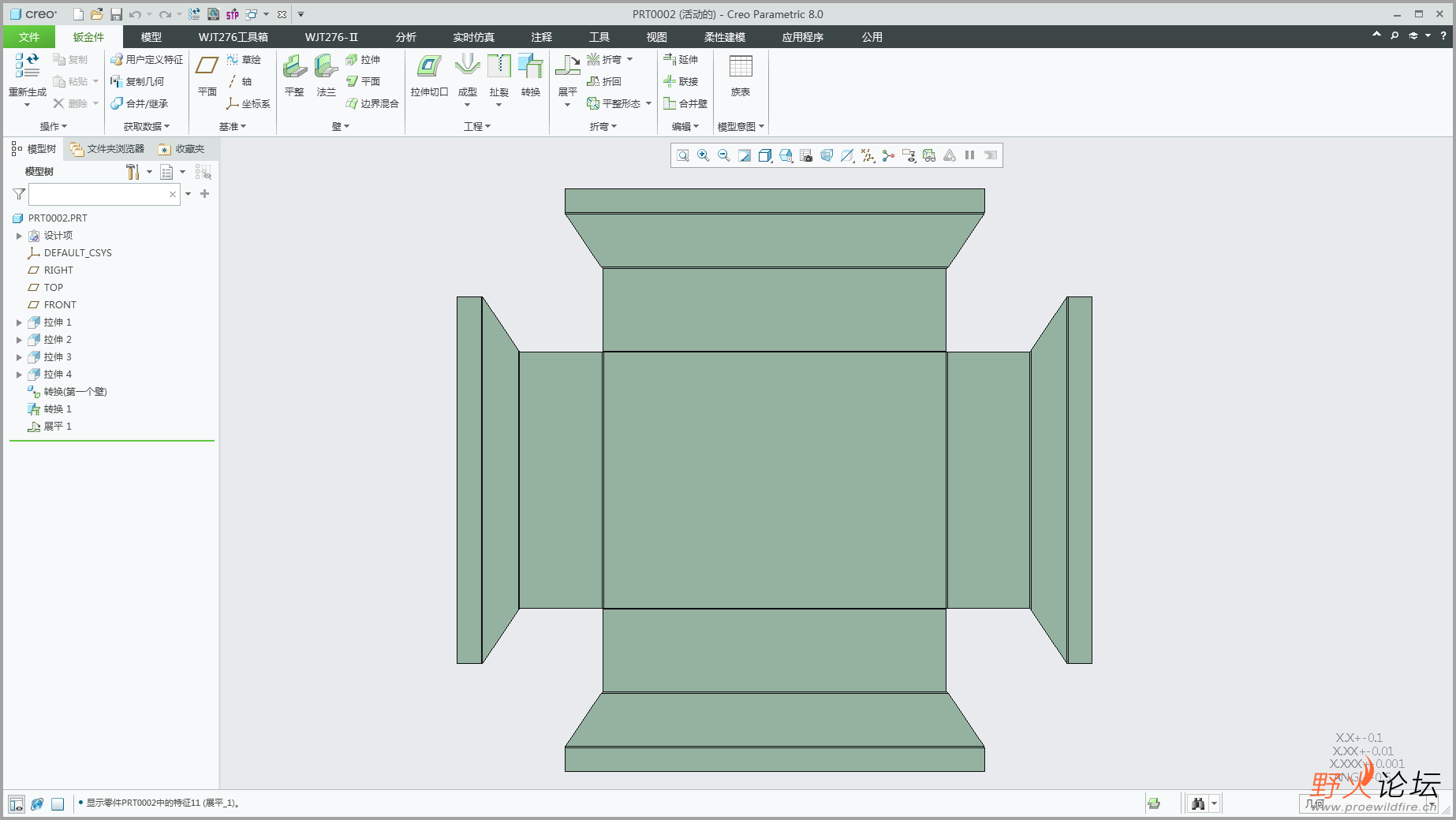Switch to the Analysis (分析) ribbon tab
The width and height of the screenshot is (1456, 820).
pyautogui.click(x=406, y=37)
